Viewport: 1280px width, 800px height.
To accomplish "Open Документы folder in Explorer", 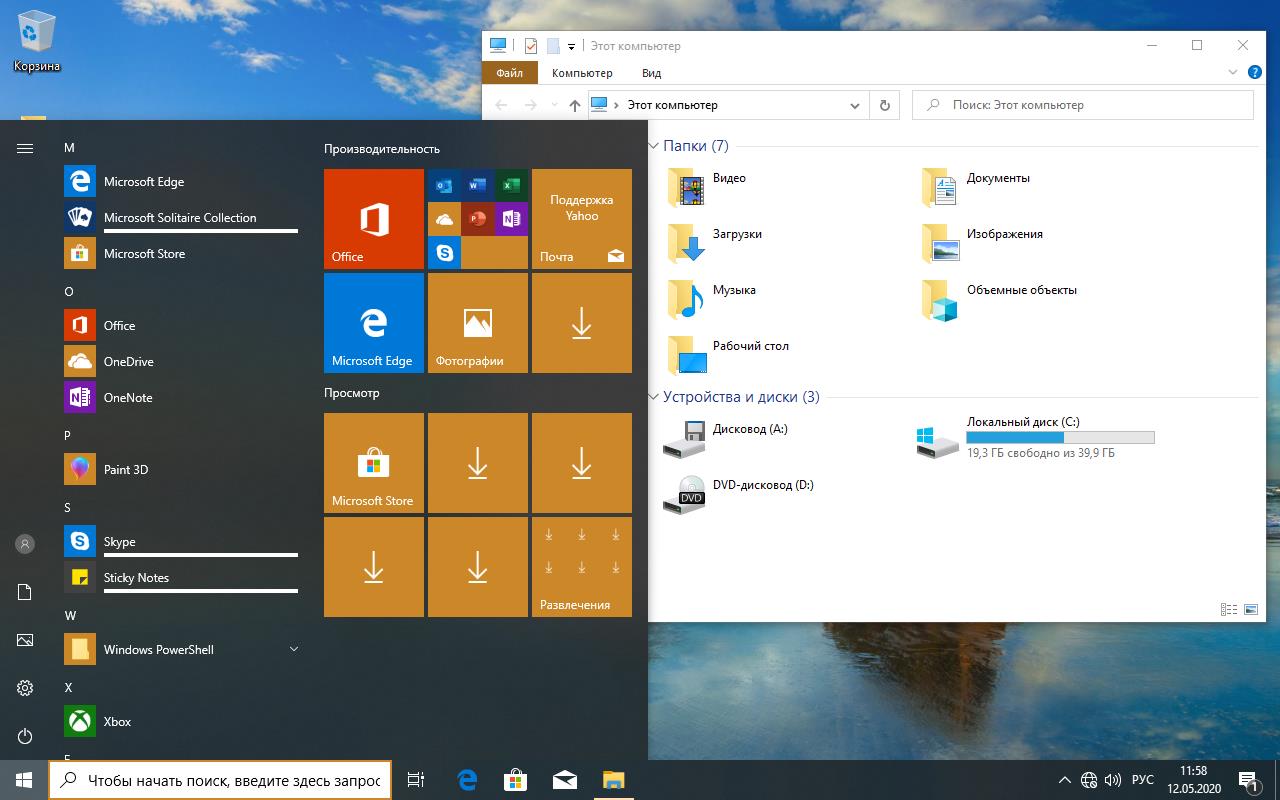I will [x=977, y=187].
